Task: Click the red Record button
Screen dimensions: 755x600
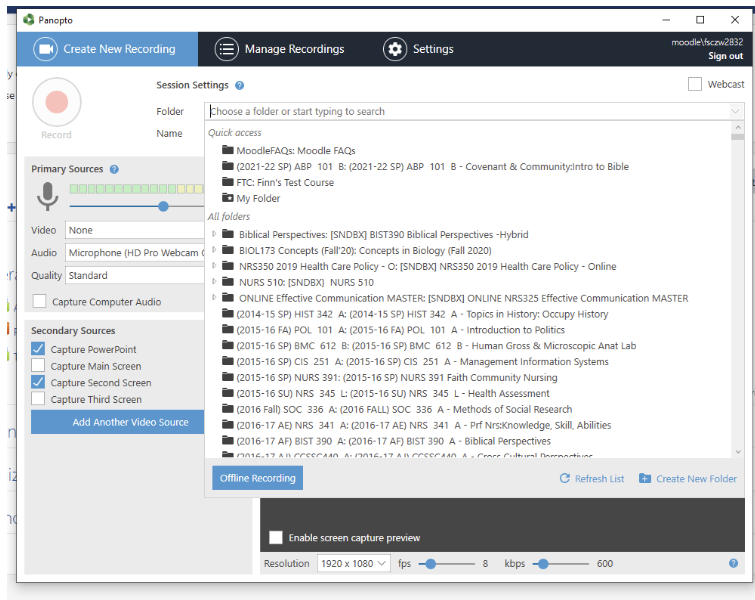Action: [x=56, y=102]
